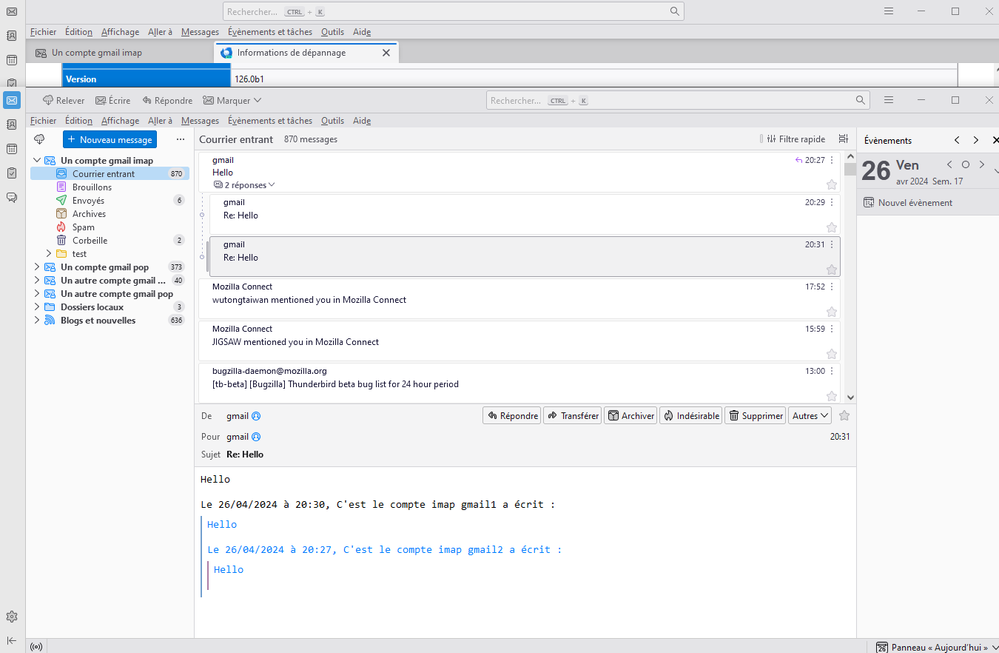Viewport: 999px width, 653px height.
Task: Click contact icon next to Pour gmail
Action: [256, 437]
